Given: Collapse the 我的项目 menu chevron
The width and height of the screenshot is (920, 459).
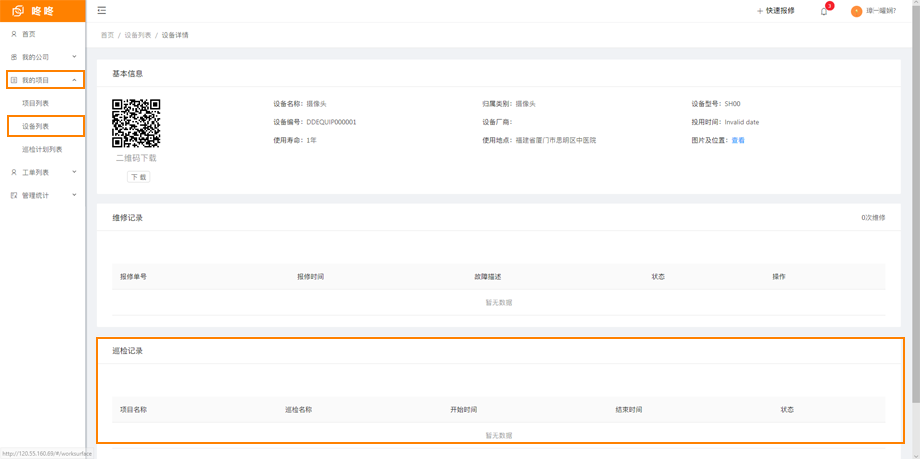Looking at the screenshot, I should point(74,80).
